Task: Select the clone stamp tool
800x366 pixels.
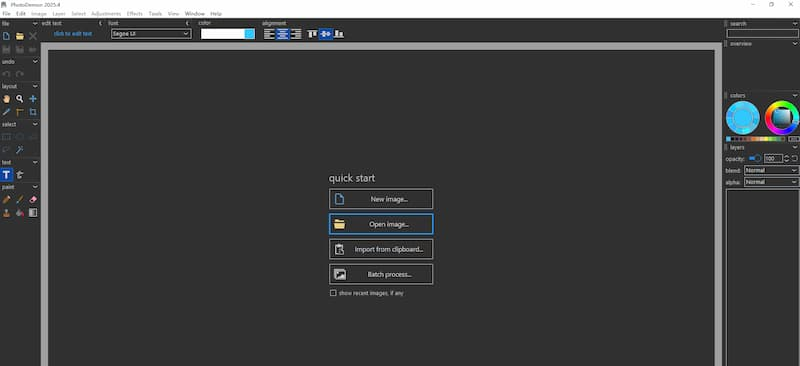Action: tap(6, 213)
